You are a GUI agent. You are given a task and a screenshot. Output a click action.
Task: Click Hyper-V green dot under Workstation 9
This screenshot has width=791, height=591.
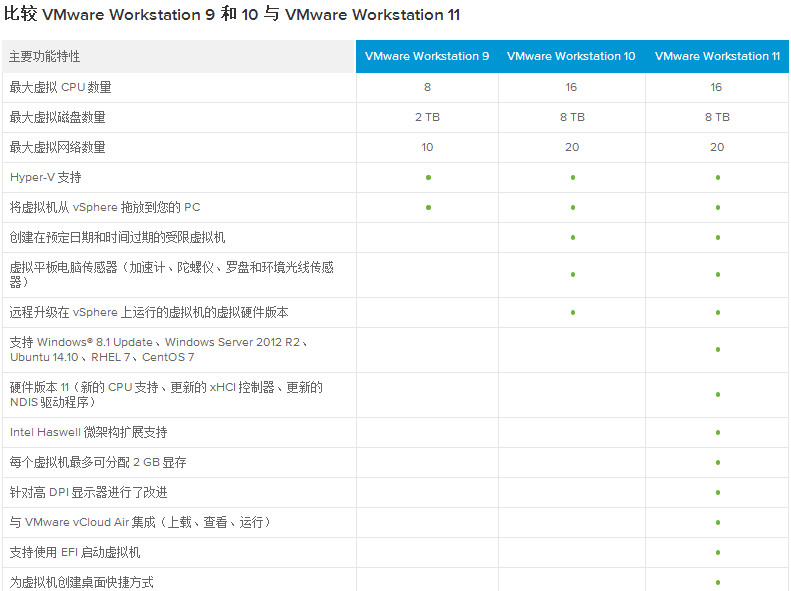pos(428,178)
